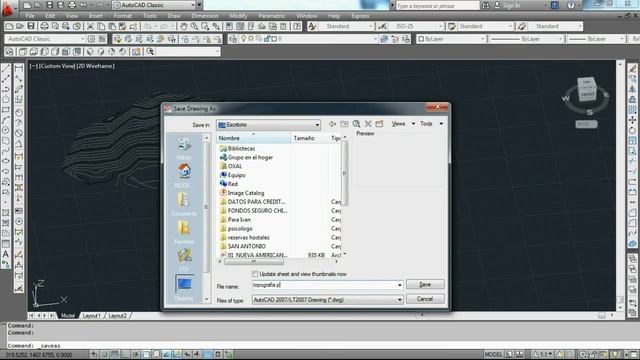Select the house icon place in the sidebar

tap(184, 175)
